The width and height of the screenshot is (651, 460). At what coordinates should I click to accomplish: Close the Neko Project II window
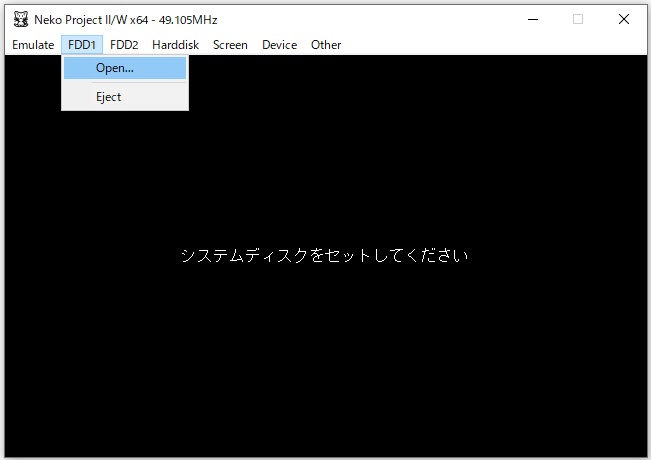[x=624, y=19]
